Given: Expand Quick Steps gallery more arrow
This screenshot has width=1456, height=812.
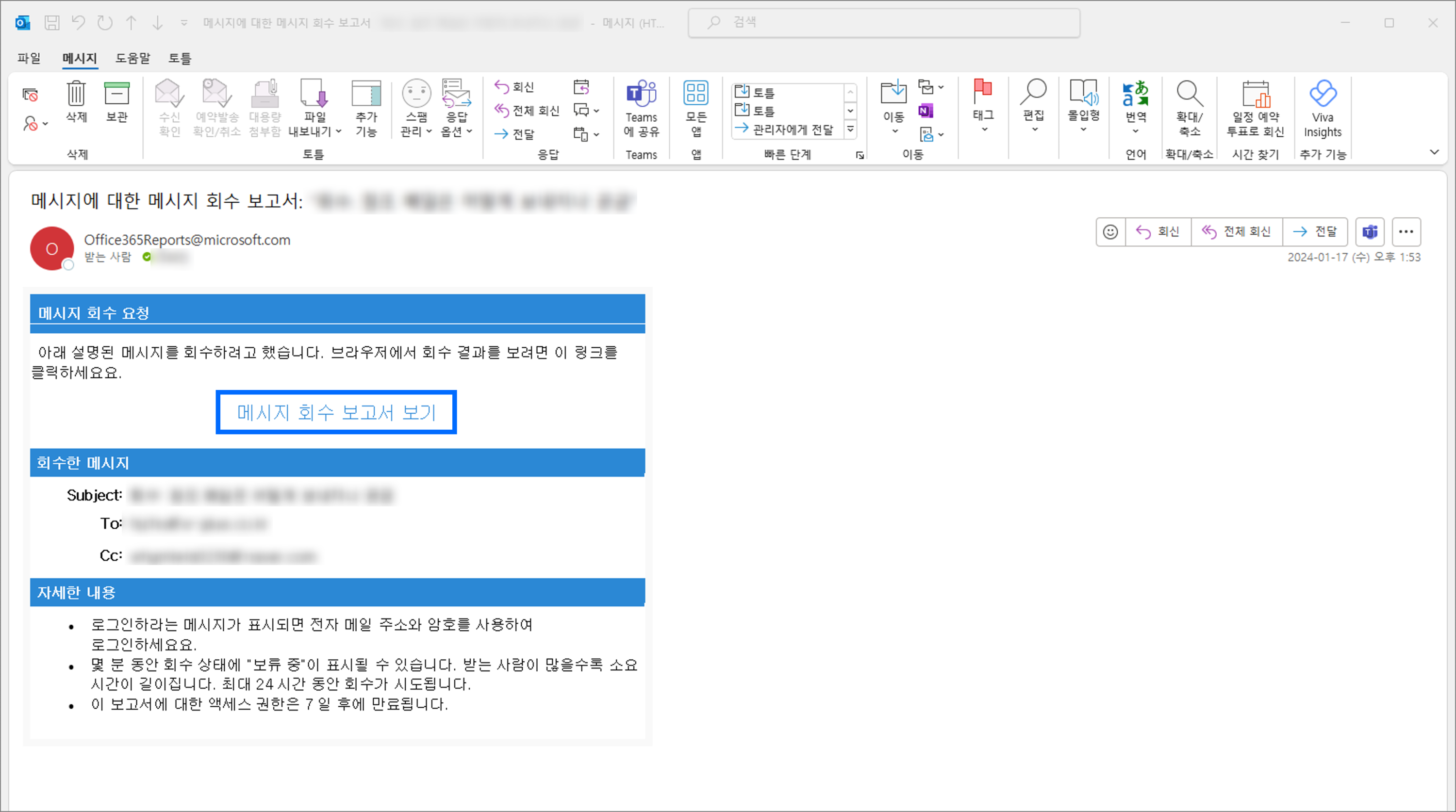Looking at the screenshot, I should click(850, 130).
